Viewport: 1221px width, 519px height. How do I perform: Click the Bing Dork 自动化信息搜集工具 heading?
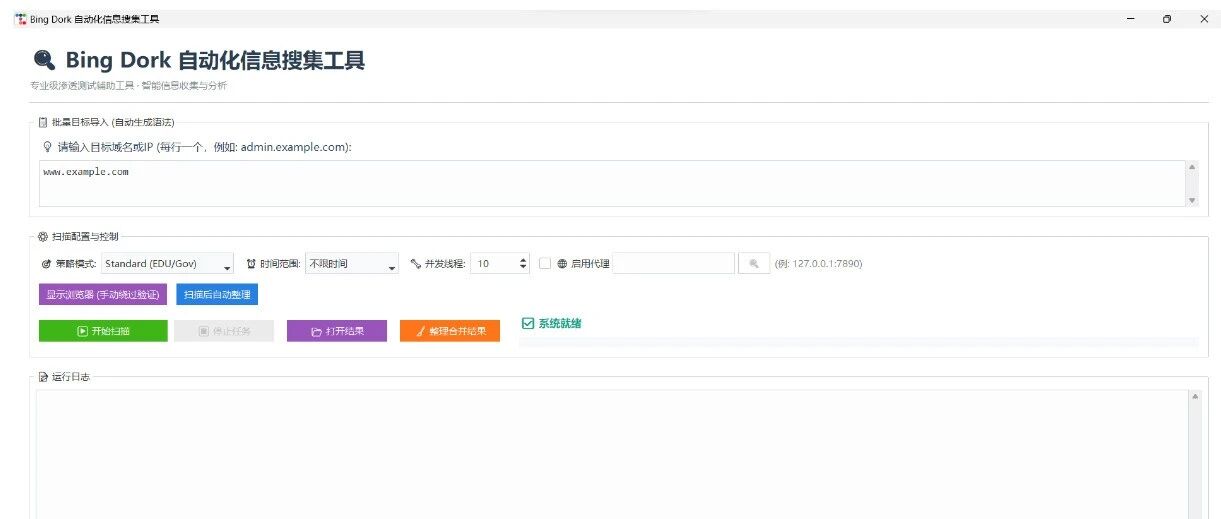(x=215, y=60)
